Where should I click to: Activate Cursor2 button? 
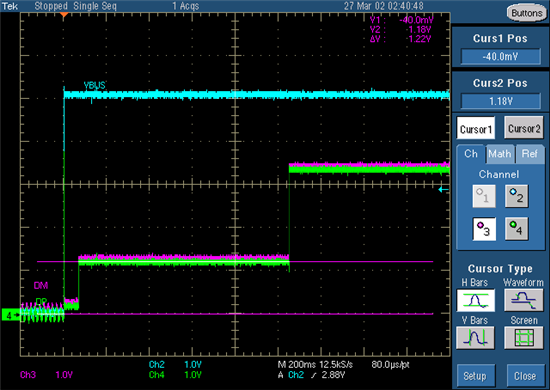click(x=524, y=128)
